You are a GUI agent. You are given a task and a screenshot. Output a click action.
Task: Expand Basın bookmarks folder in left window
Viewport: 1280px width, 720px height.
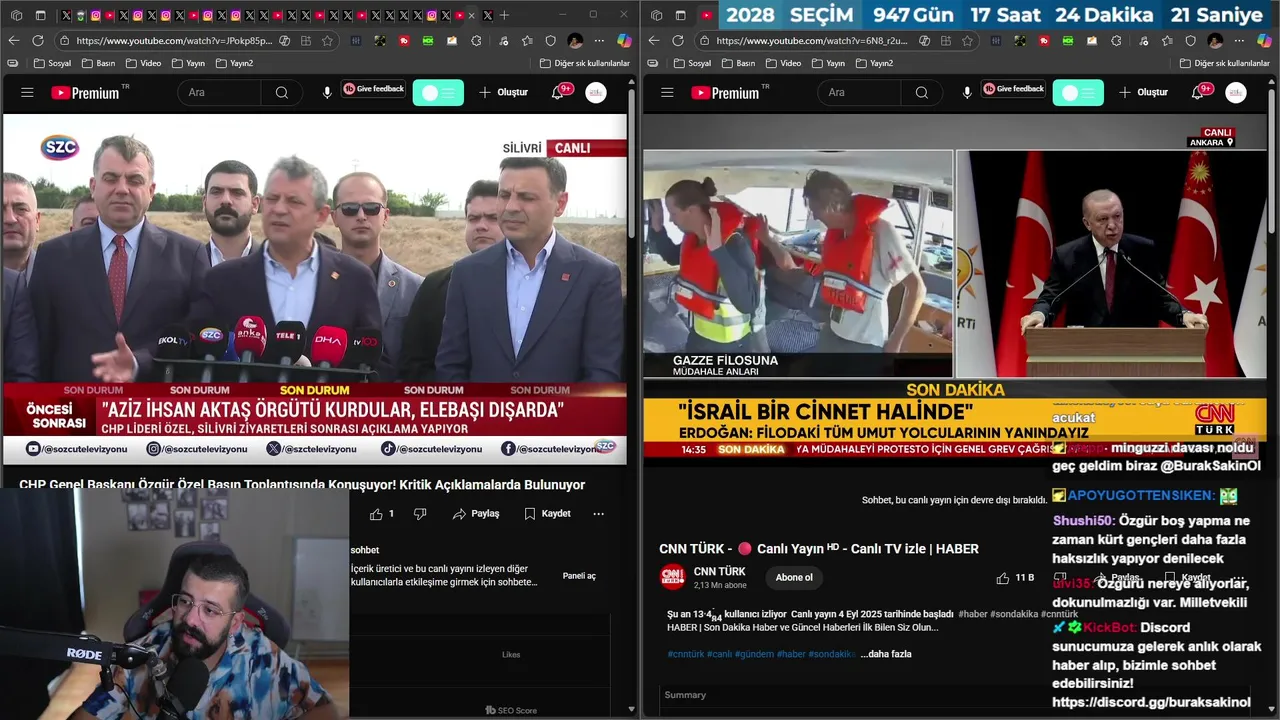click(x=98, y=63)
